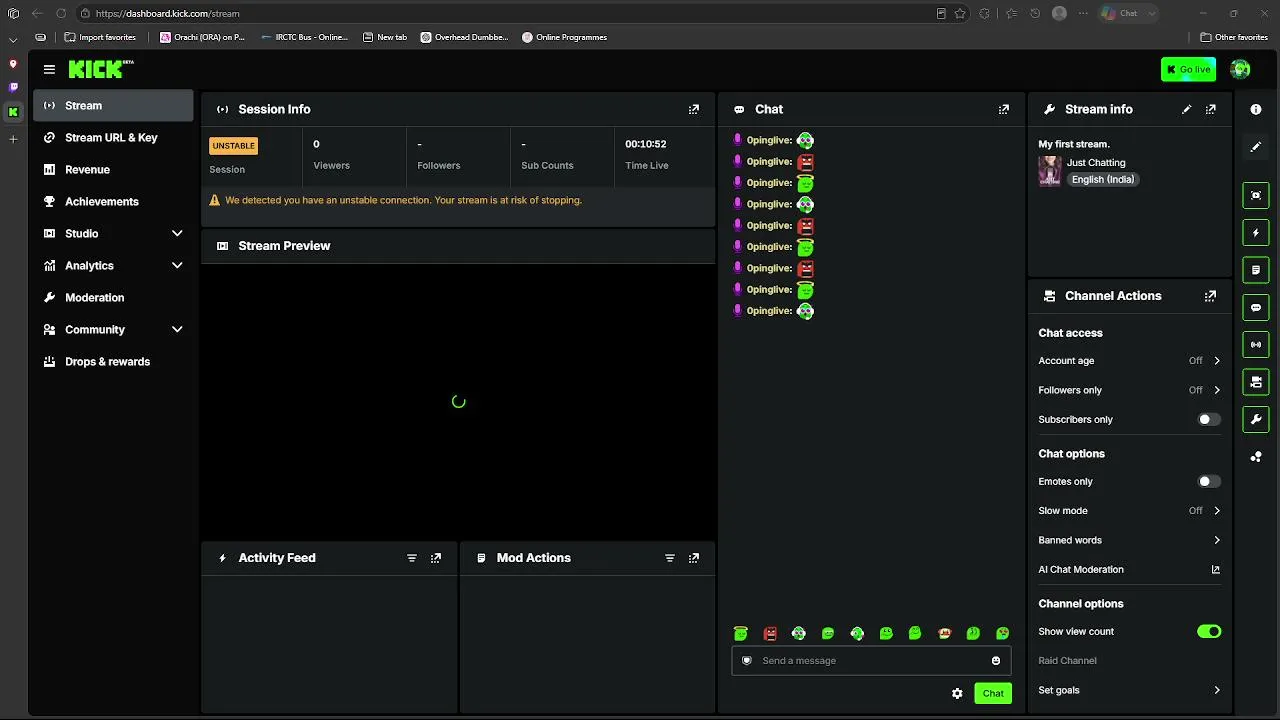Image resolution: width=1280 pixels, height=720 pixels.
Task: Click the Just Chatting category thumbnail
Action: click(1050, 171)
